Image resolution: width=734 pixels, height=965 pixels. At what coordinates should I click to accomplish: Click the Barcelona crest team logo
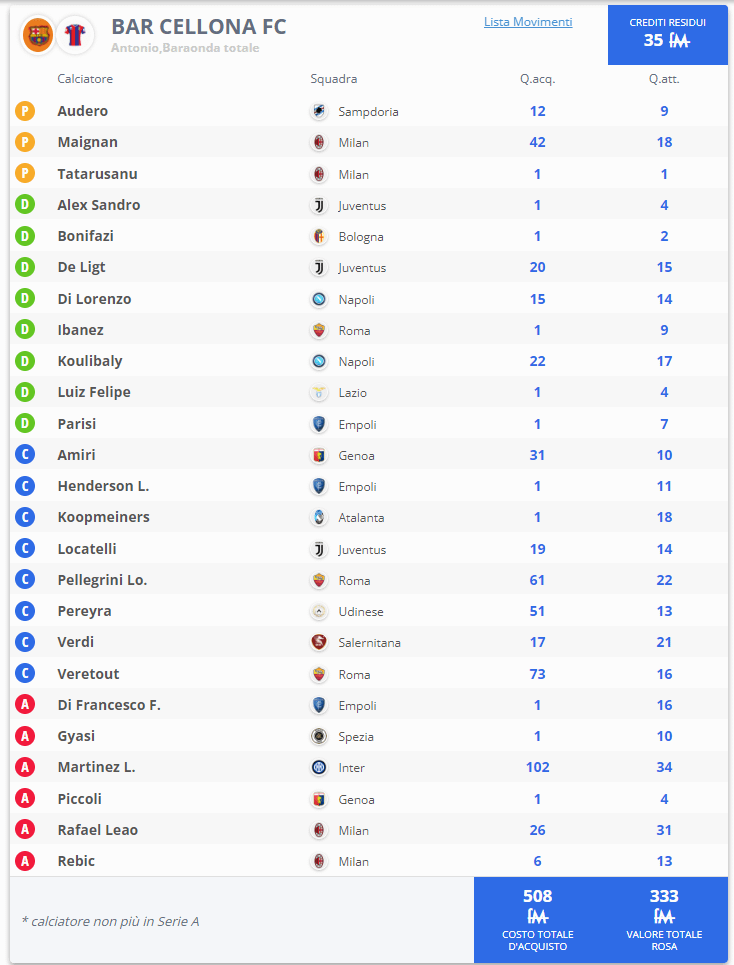coord(38,34)
